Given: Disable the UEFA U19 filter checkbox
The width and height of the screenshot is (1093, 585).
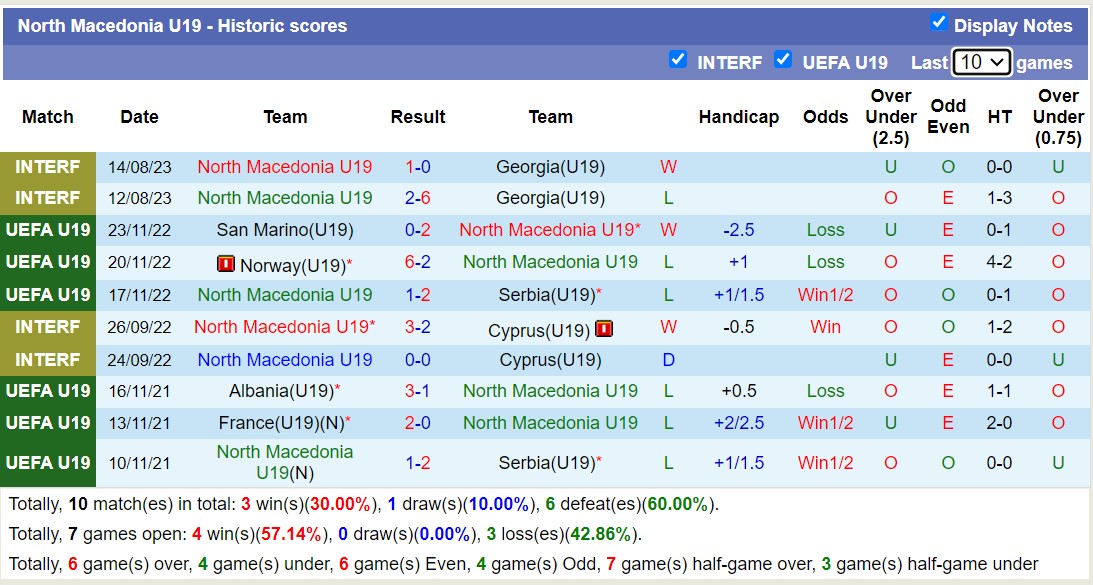Looking at the screenshot, I should (x=783, y=60).
